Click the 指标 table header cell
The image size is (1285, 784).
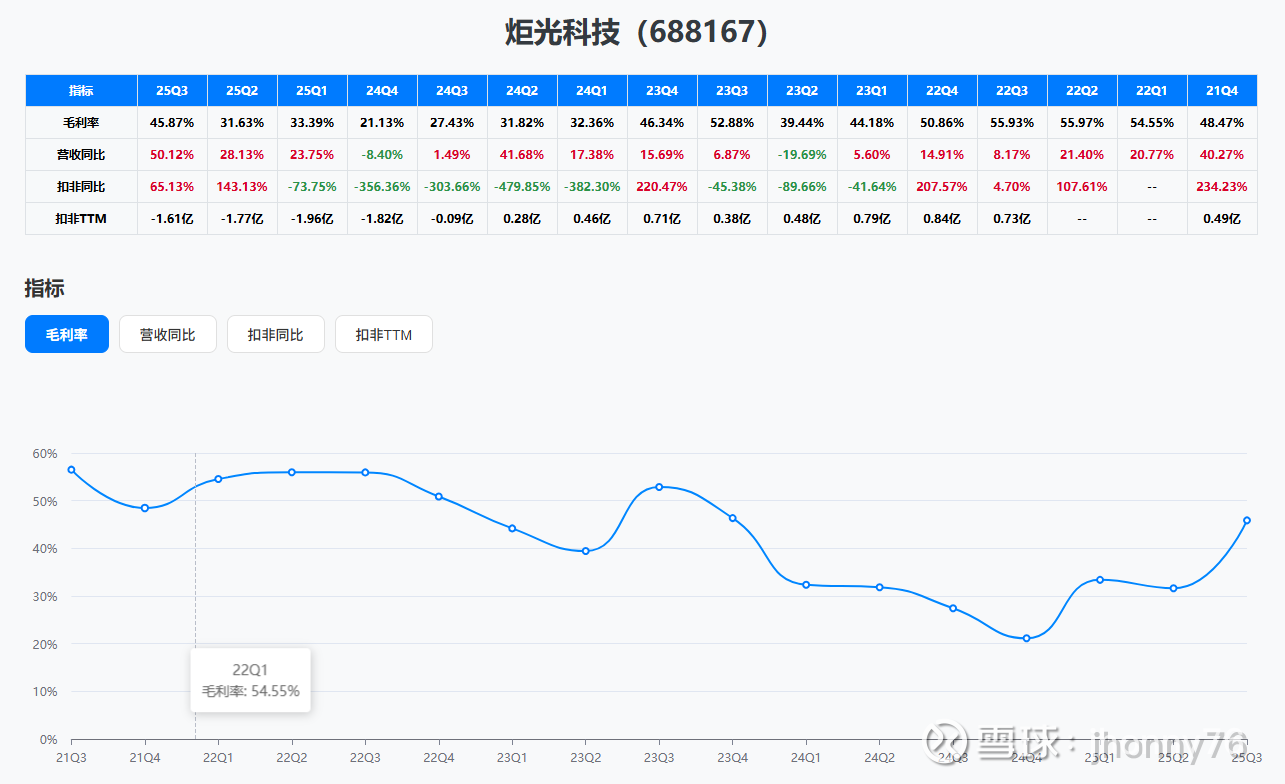pos(81,91)
